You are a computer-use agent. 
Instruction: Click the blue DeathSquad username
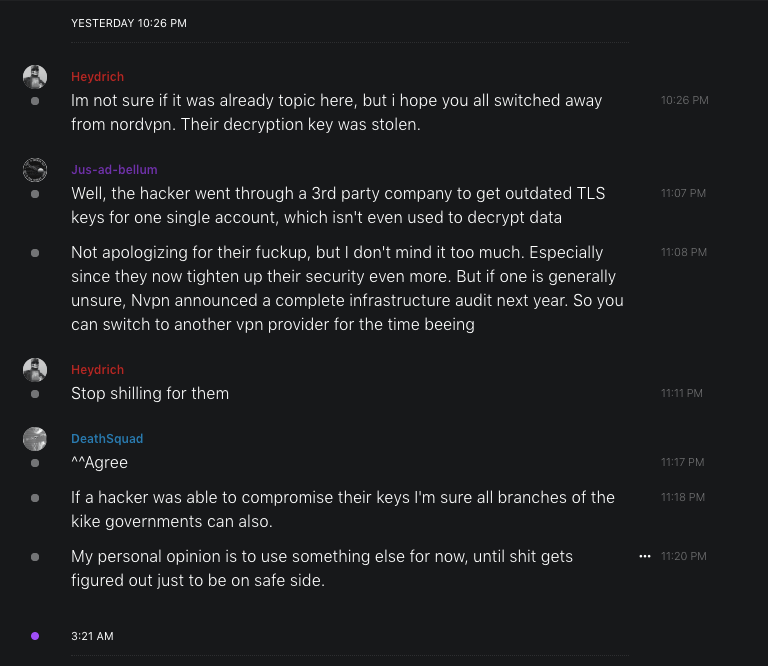pyautogui.click(x=107, y=439)
